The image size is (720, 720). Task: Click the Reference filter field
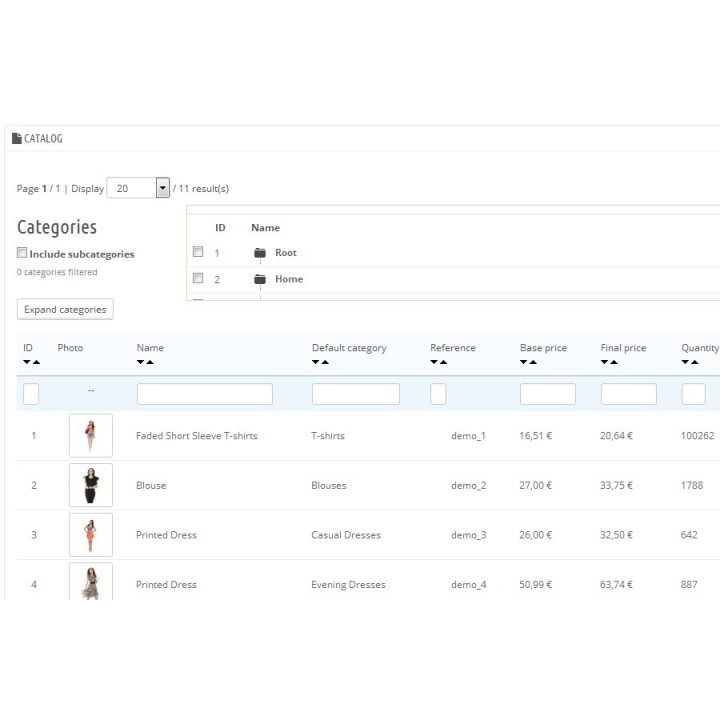coord(438,394)
